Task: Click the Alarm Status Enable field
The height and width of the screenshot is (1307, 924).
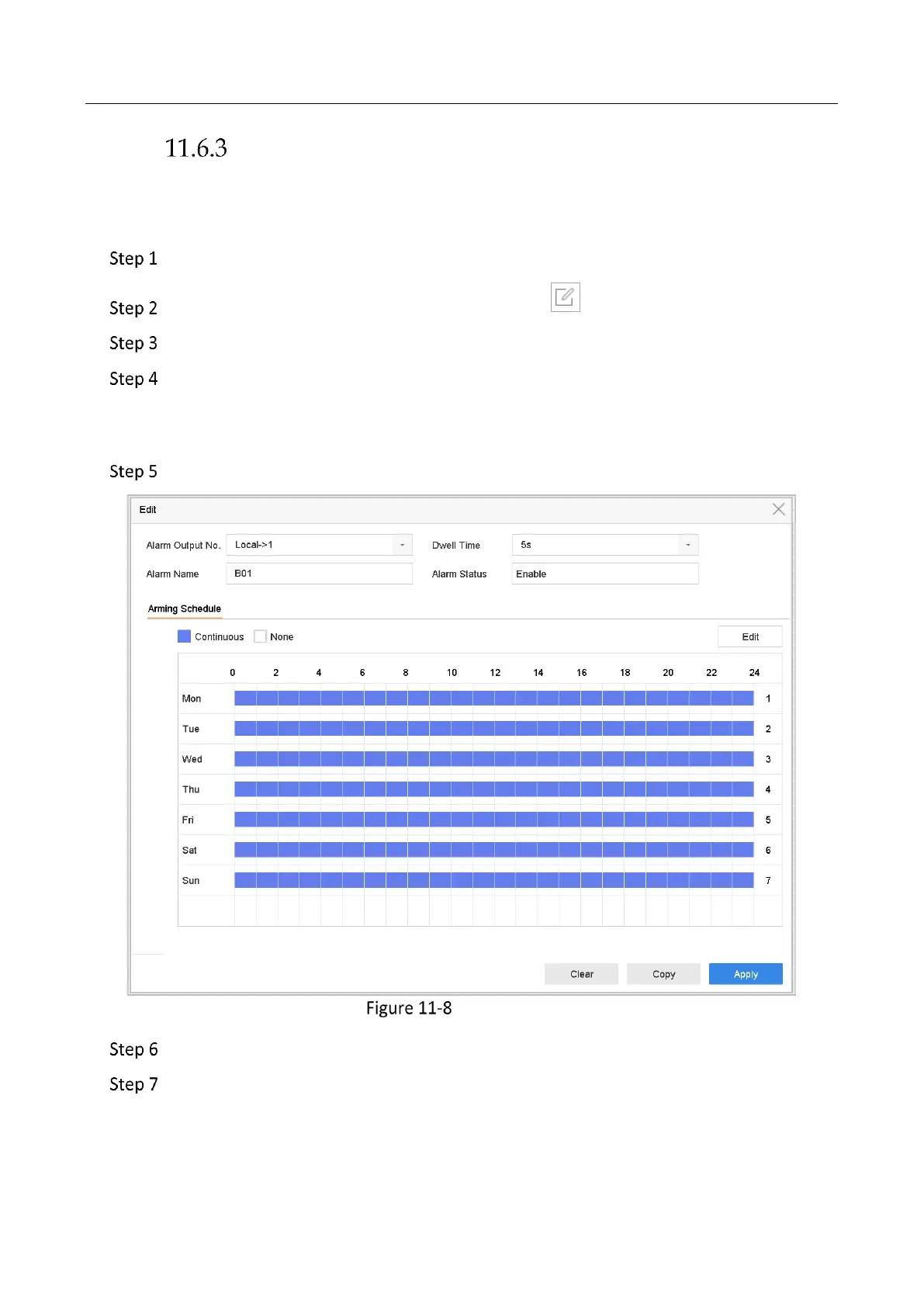Action: tap(604, 574)
